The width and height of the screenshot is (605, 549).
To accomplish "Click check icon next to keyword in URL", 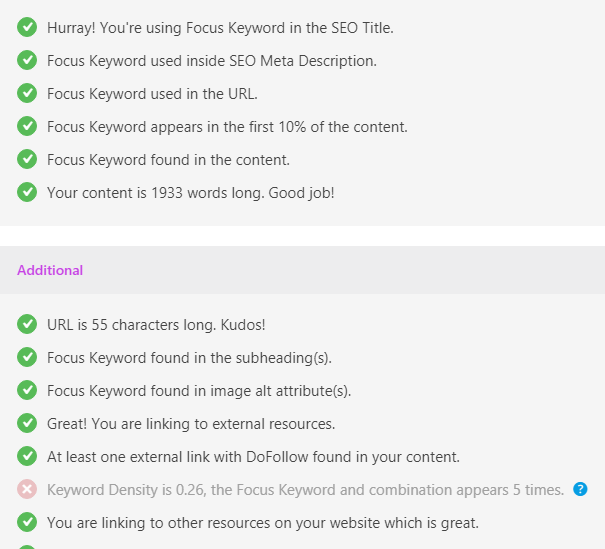I will [x=28, y=94].
